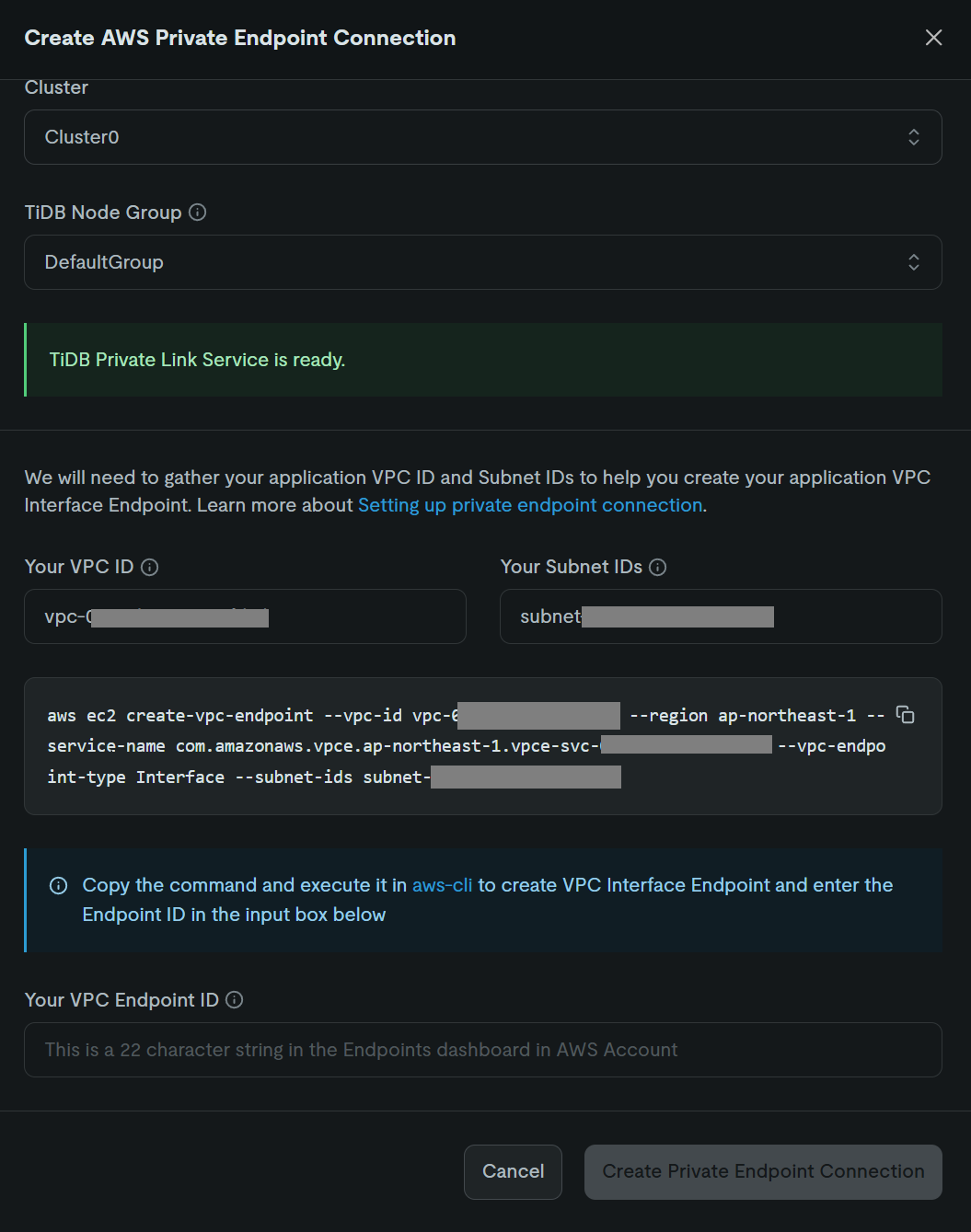
Task: Click the info icon next to Your Subnet IDs
Action: point(657,568)
